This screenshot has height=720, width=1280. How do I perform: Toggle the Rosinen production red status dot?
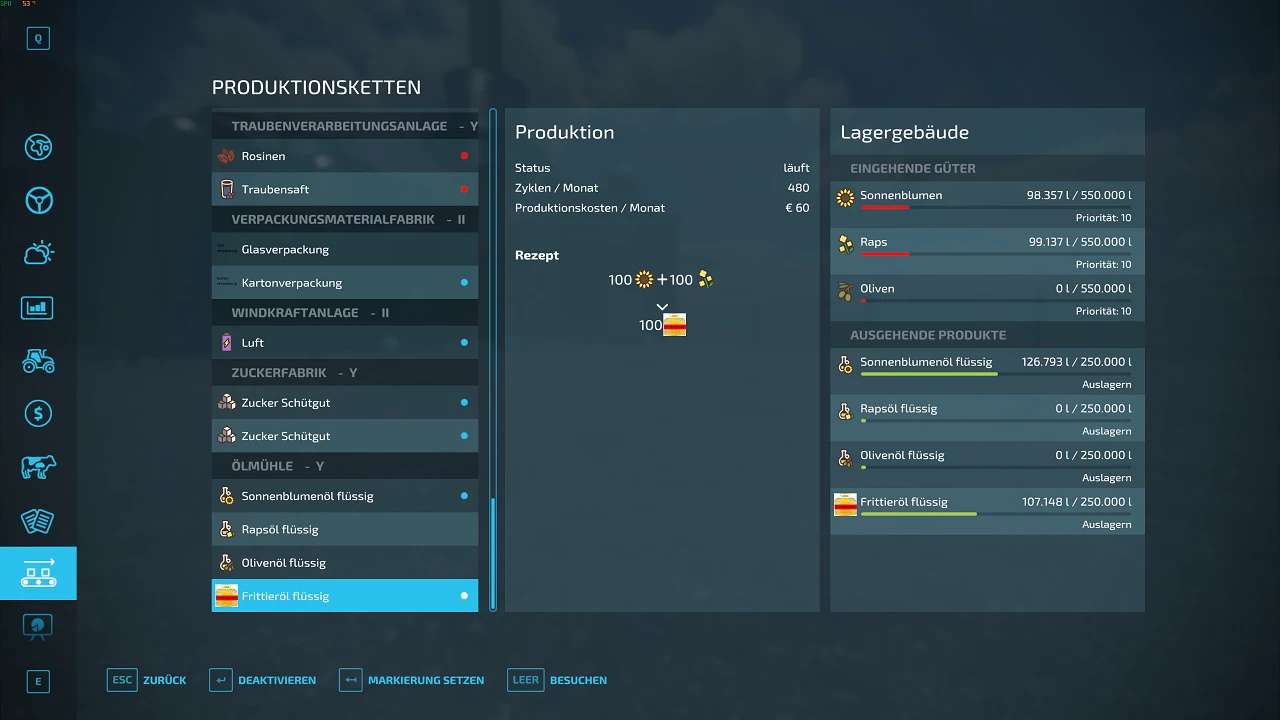pyautogui.click(x=464, y=156)
